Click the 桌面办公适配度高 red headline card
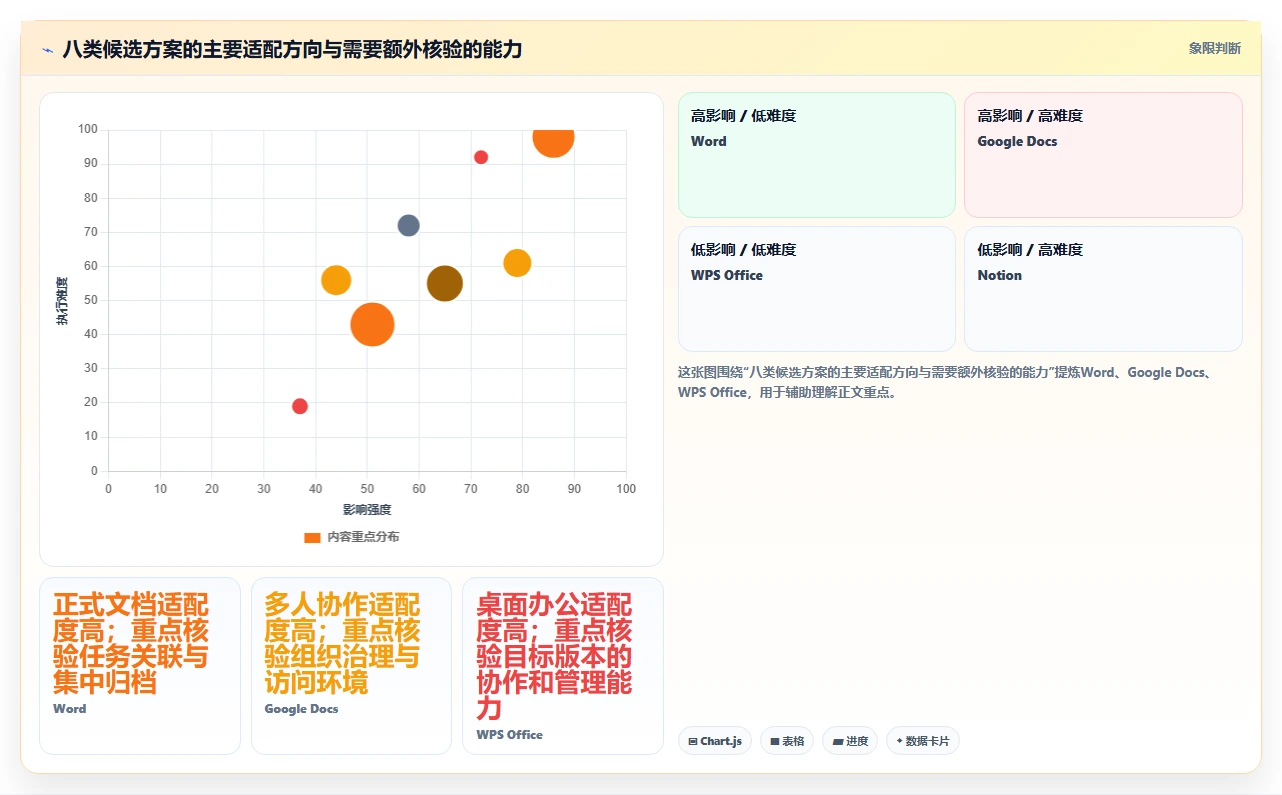1282x795 pixels. (563, 665)
